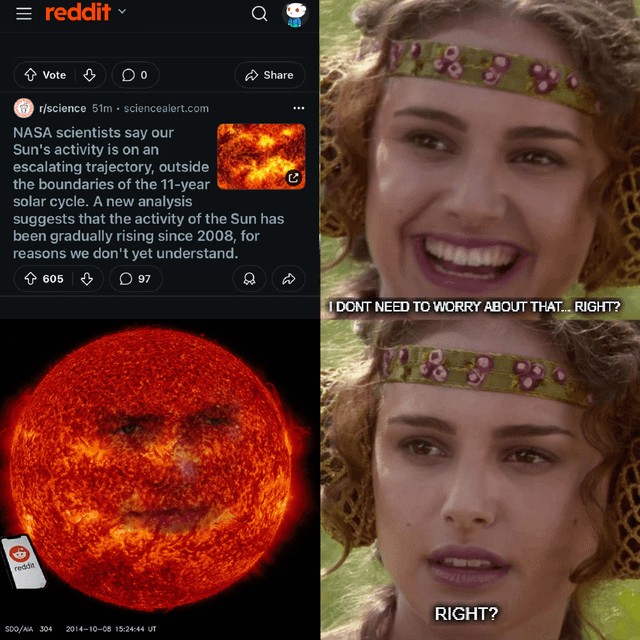Upvote using the top Vote arrow

(x=31, y=75)
